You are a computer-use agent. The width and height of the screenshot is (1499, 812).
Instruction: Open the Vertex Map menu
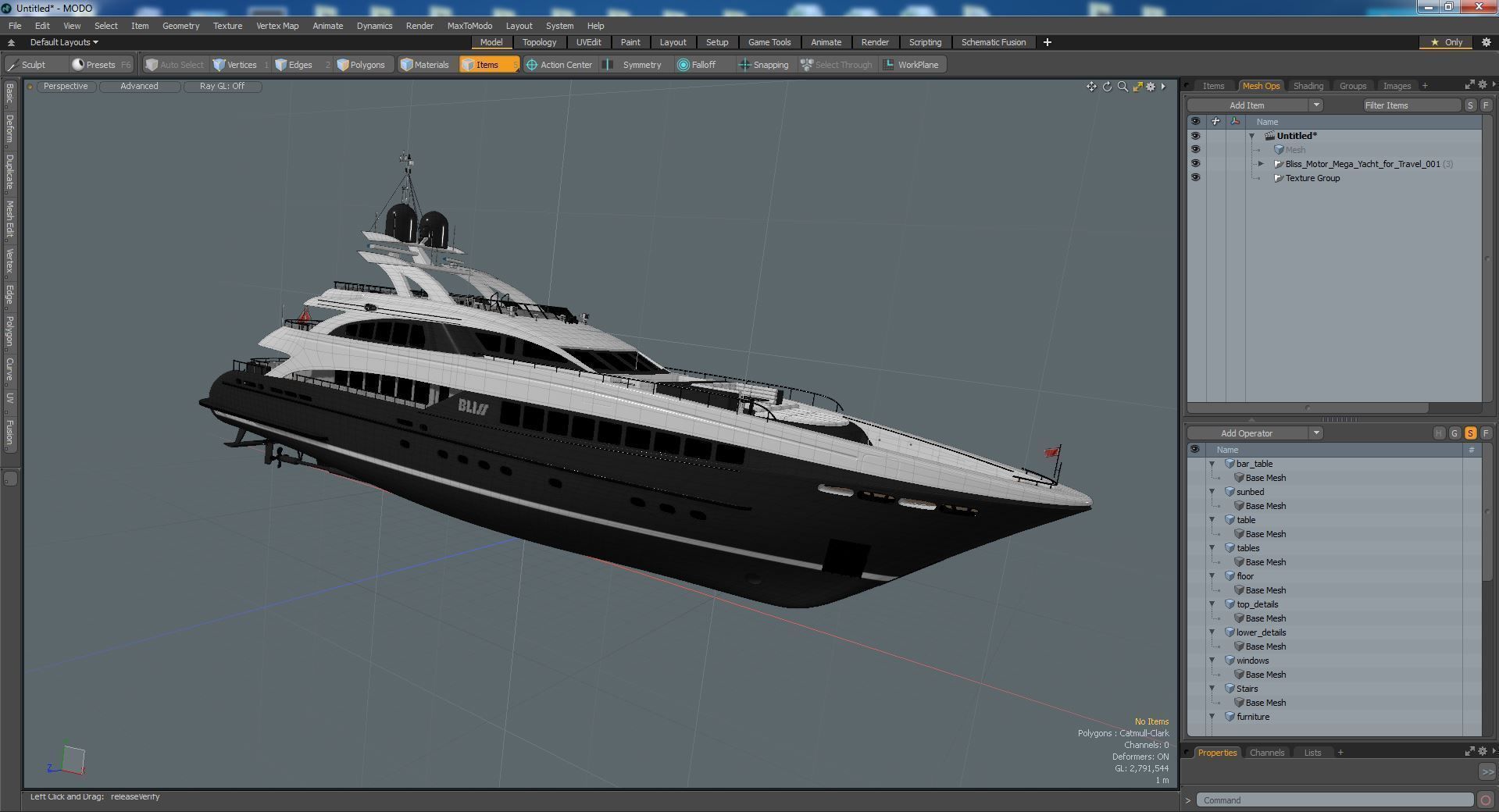tap(277, 26)
